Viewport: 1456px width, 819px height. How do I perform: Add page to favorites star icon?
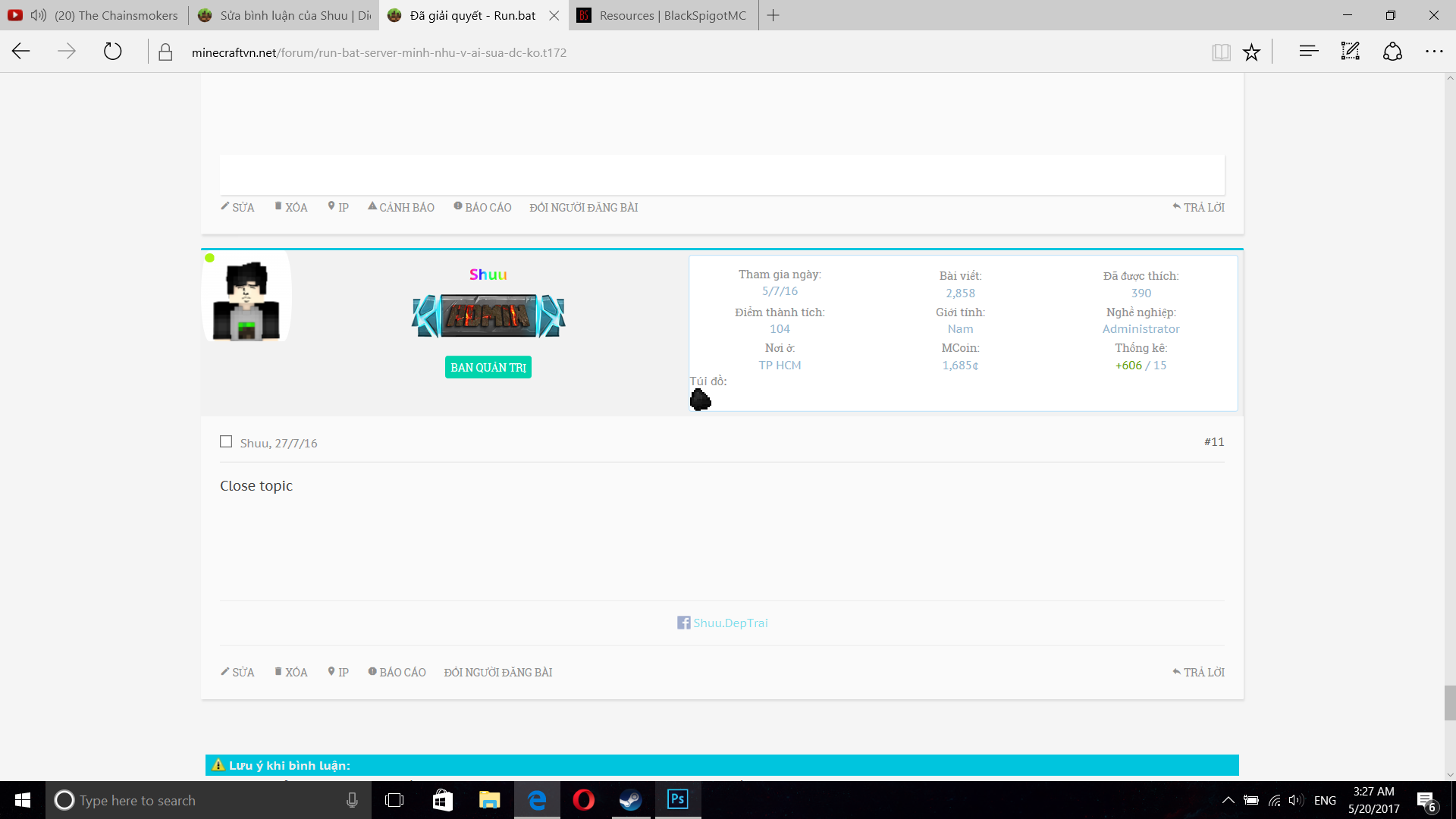(1251, 52)
